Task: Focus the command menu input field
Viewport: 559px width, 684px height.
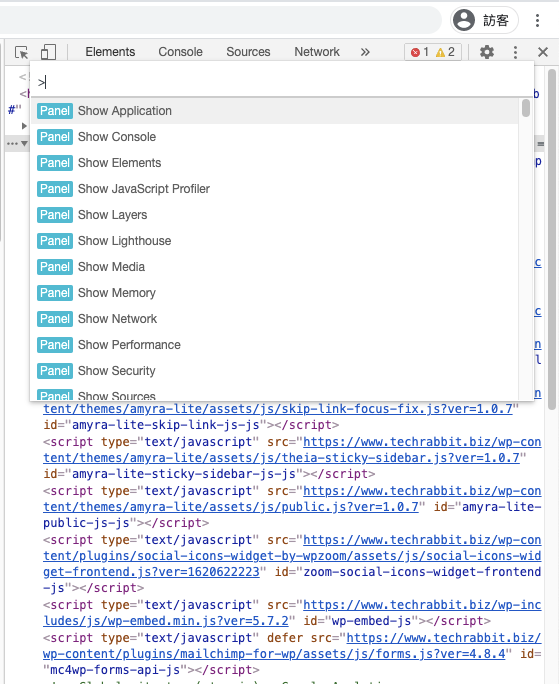Action: click(282, 82)
